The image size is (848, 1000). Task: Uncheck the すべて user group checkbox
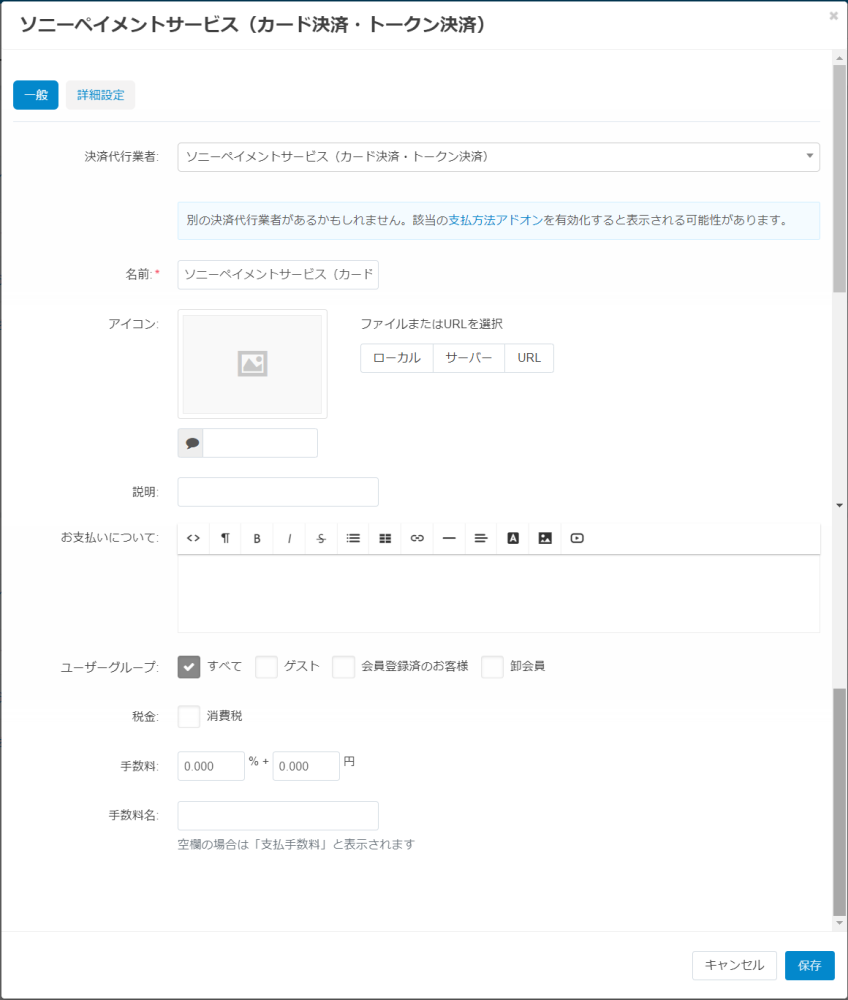(189, 667)
